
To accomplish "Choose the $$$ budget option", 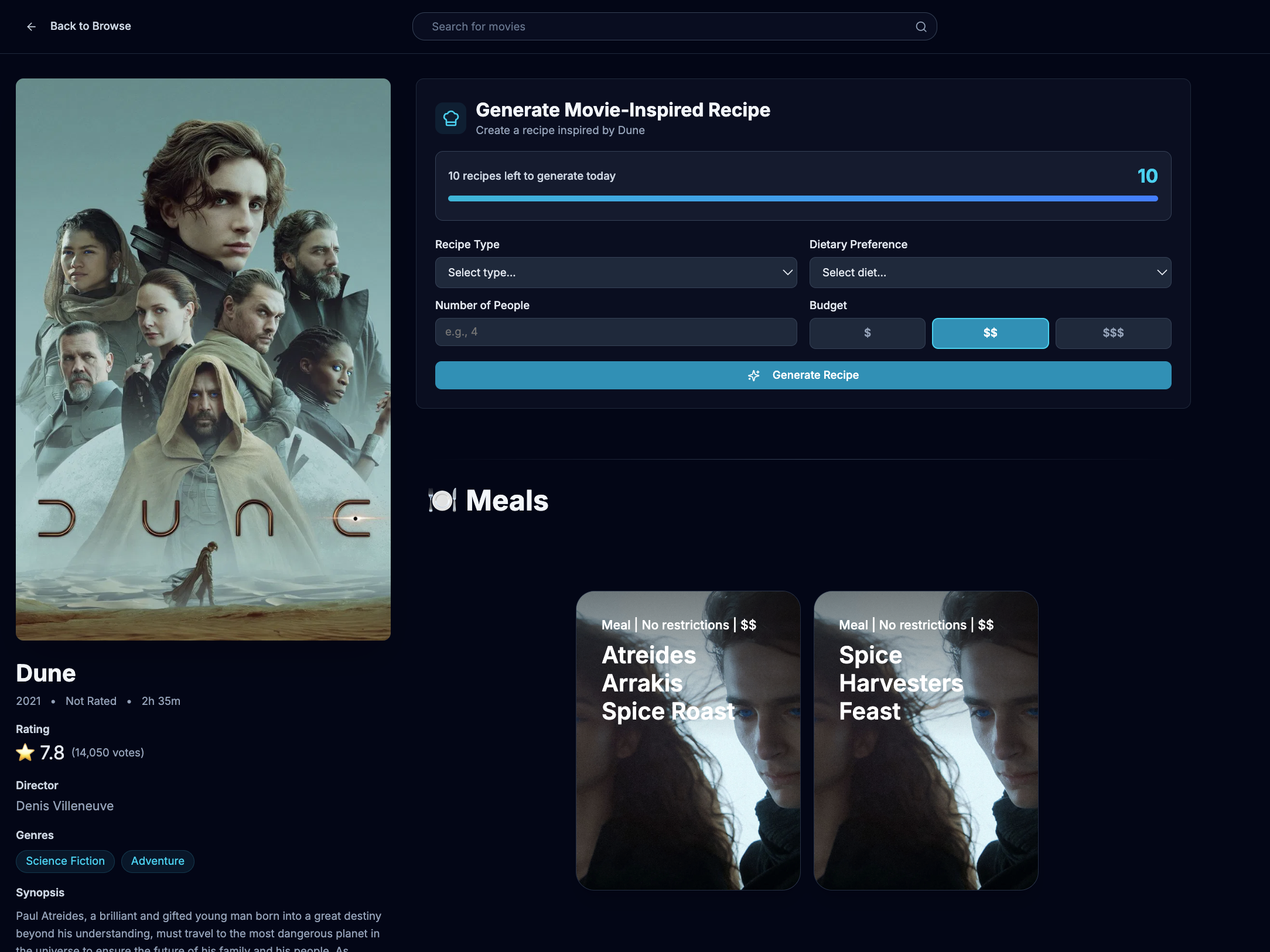I will tap(1113, 333).
